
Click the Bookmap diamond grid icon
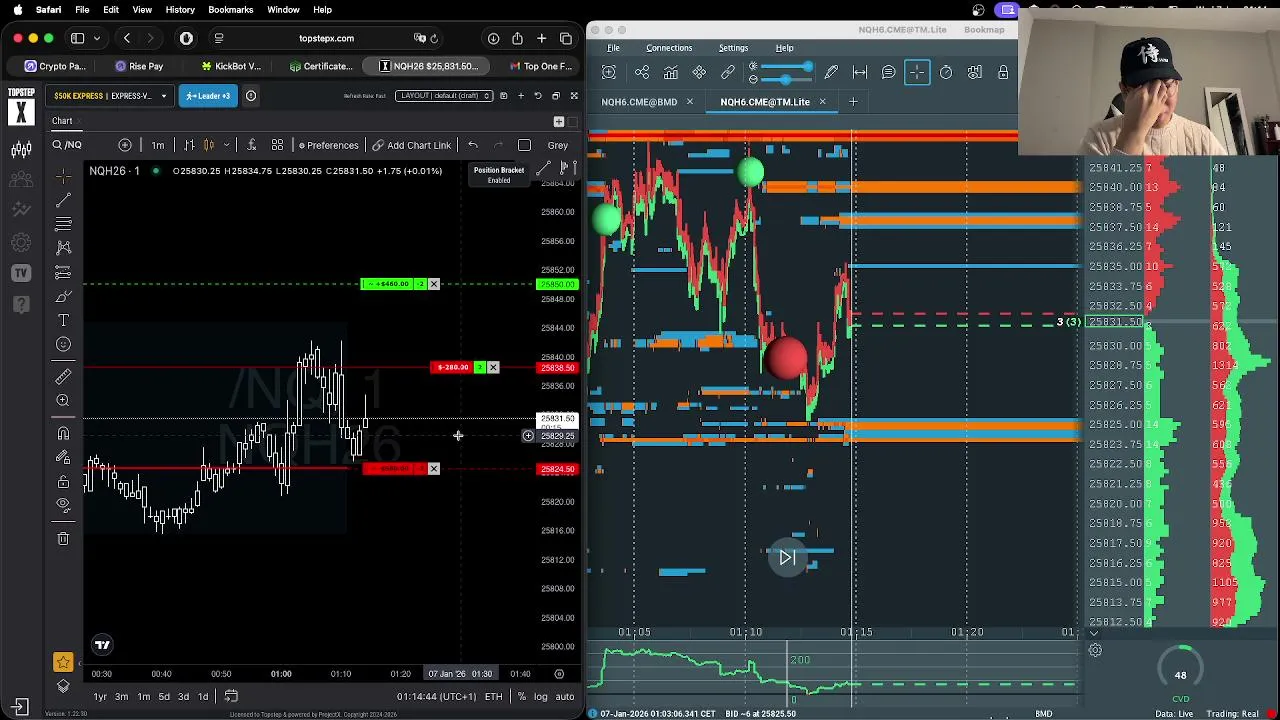coord(699,72)
